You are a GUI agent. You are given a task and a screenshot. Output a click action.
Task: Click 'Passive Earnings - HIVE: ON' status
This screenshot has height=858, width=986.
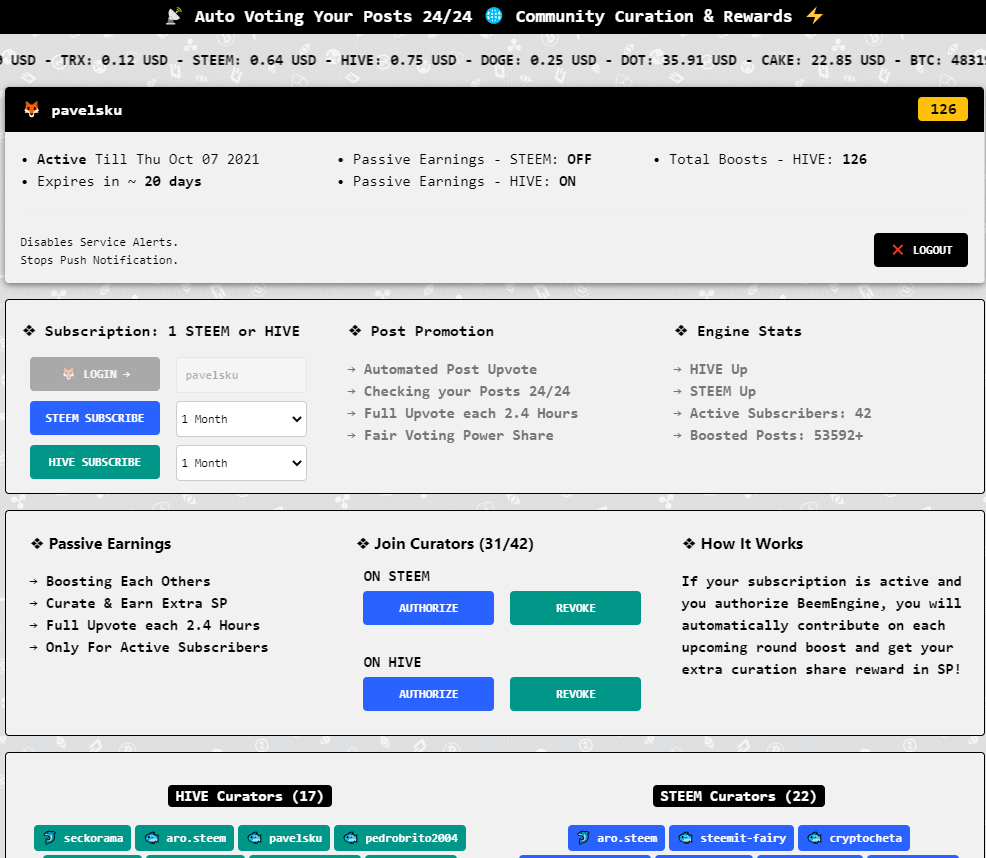(464, 181)
